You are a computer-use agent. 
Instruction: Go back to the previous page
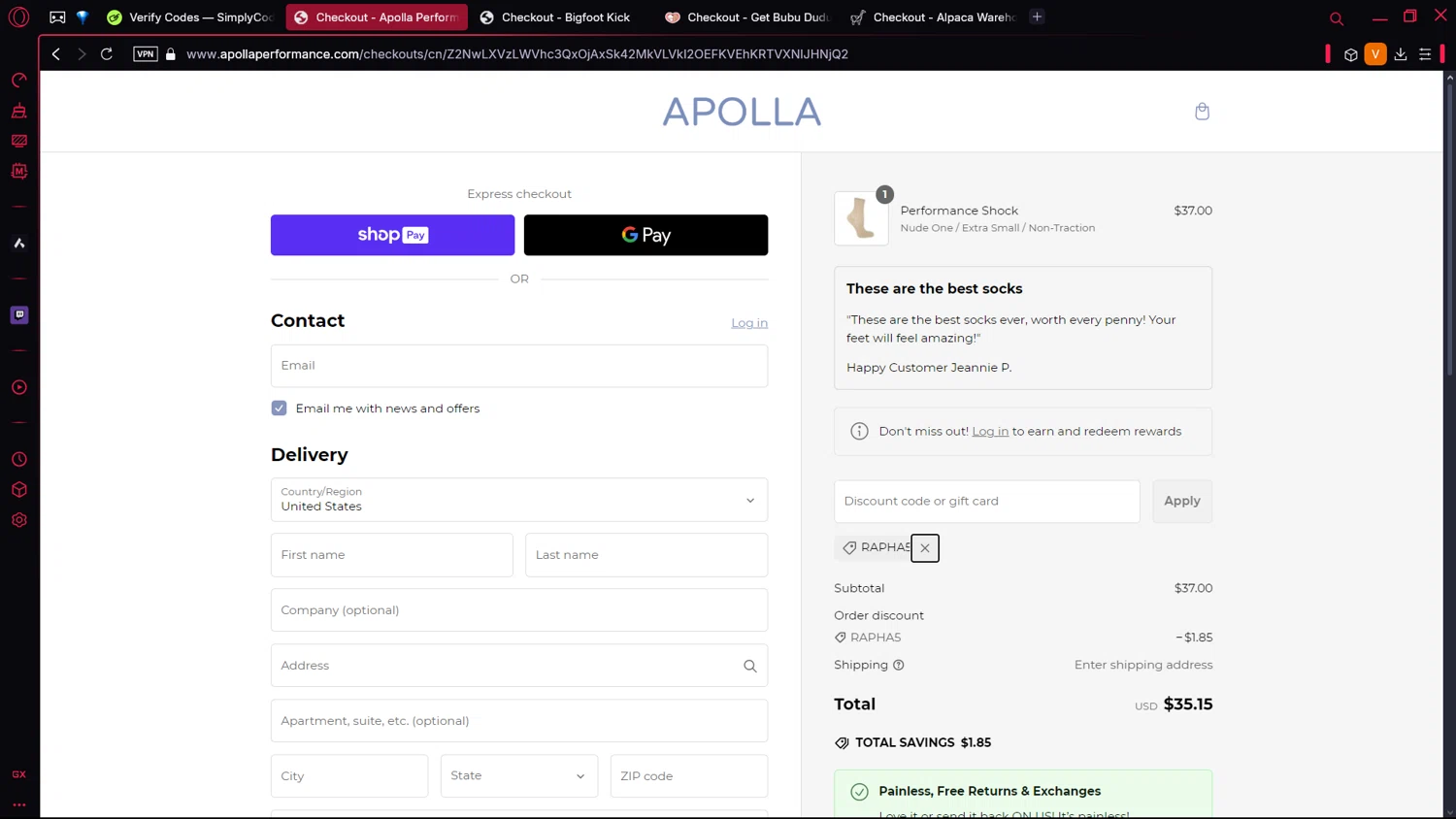point(56,54)
